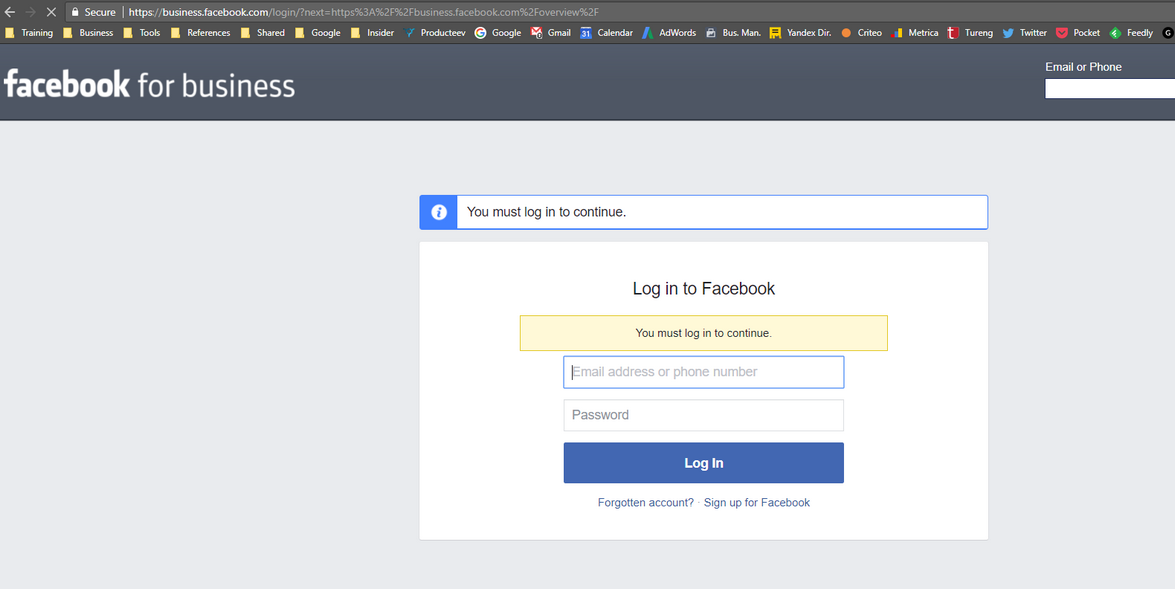Open the Pocket bookmark
The image size is (1175, 589).
click(1078, 33)
